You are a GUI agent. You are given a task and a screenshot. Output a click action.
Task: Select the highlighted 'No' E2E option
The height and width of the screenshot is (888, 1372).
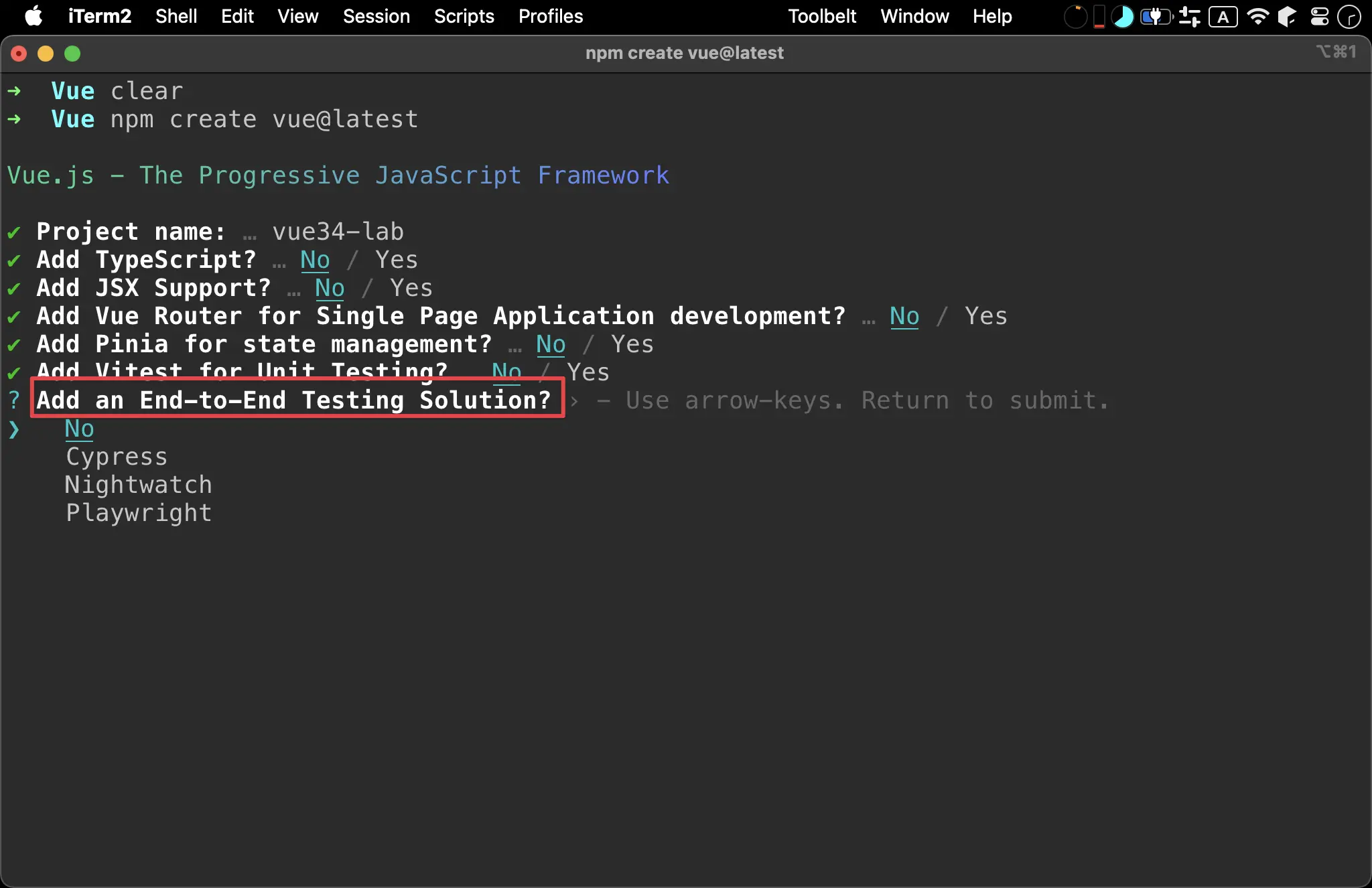79,429
